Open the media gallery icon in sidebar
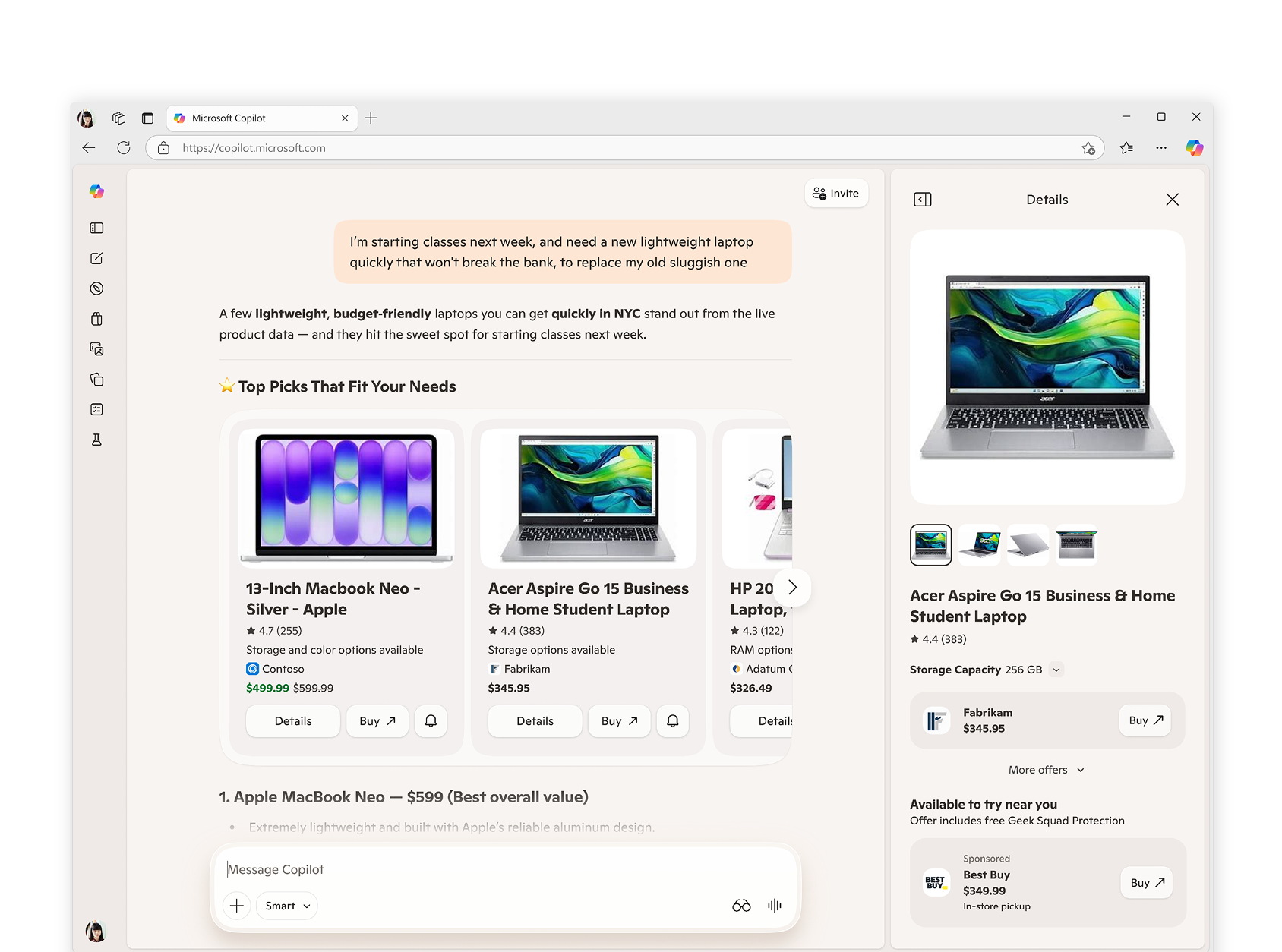1282x952 pixels. click(x=96, y=349)
